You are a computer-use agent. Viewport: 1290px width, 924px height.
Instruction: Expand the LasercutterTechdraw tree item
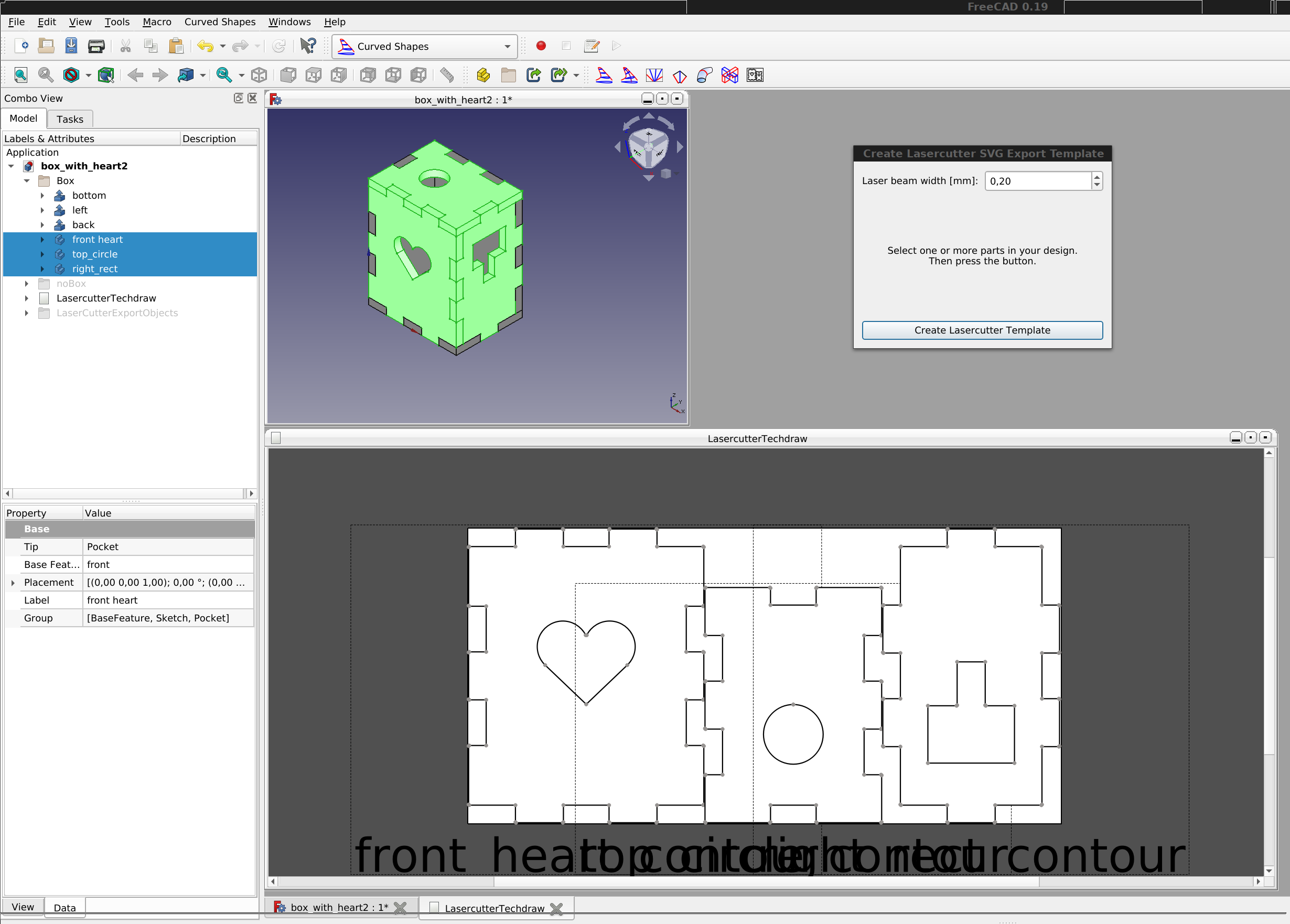pos(27,299)
